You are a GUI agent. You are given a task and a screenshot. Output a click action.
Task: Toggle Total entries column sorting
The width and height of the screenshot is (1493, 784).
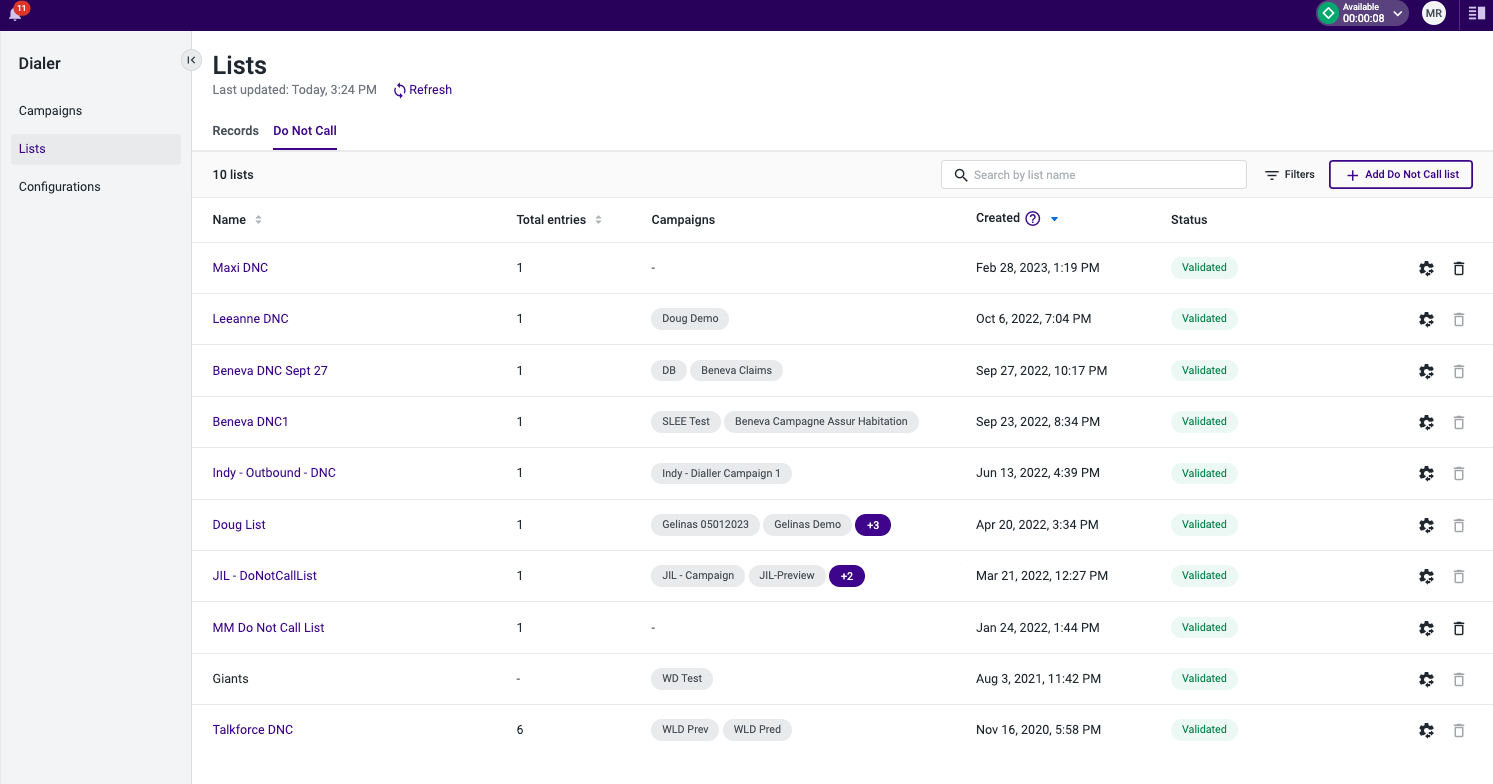tap(597, 219)
